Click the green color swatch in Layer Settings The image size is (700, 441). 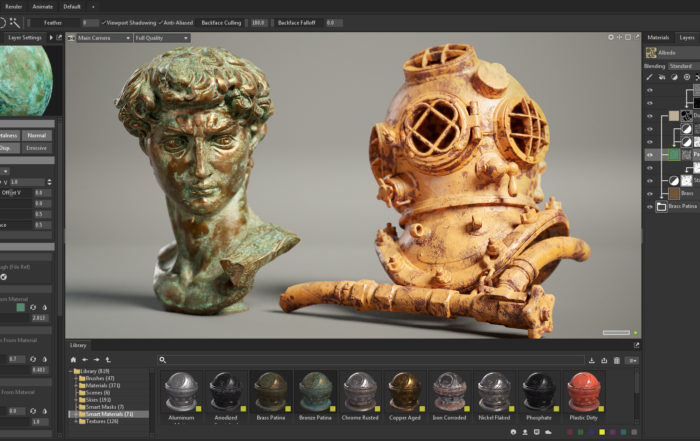(x=21, y=307)
